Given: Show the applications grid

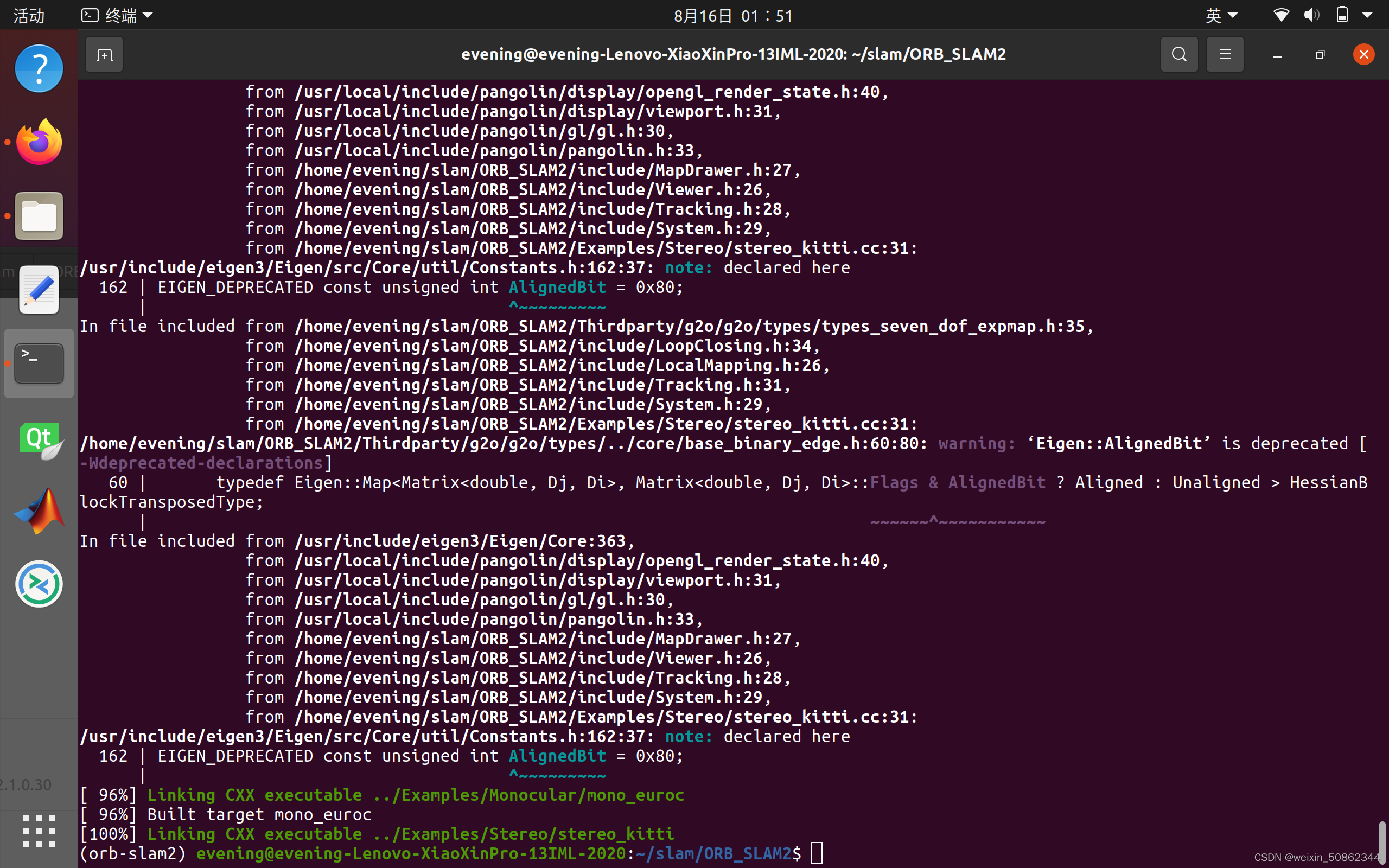Looking at the screenshot, I should tap(39, 831).
